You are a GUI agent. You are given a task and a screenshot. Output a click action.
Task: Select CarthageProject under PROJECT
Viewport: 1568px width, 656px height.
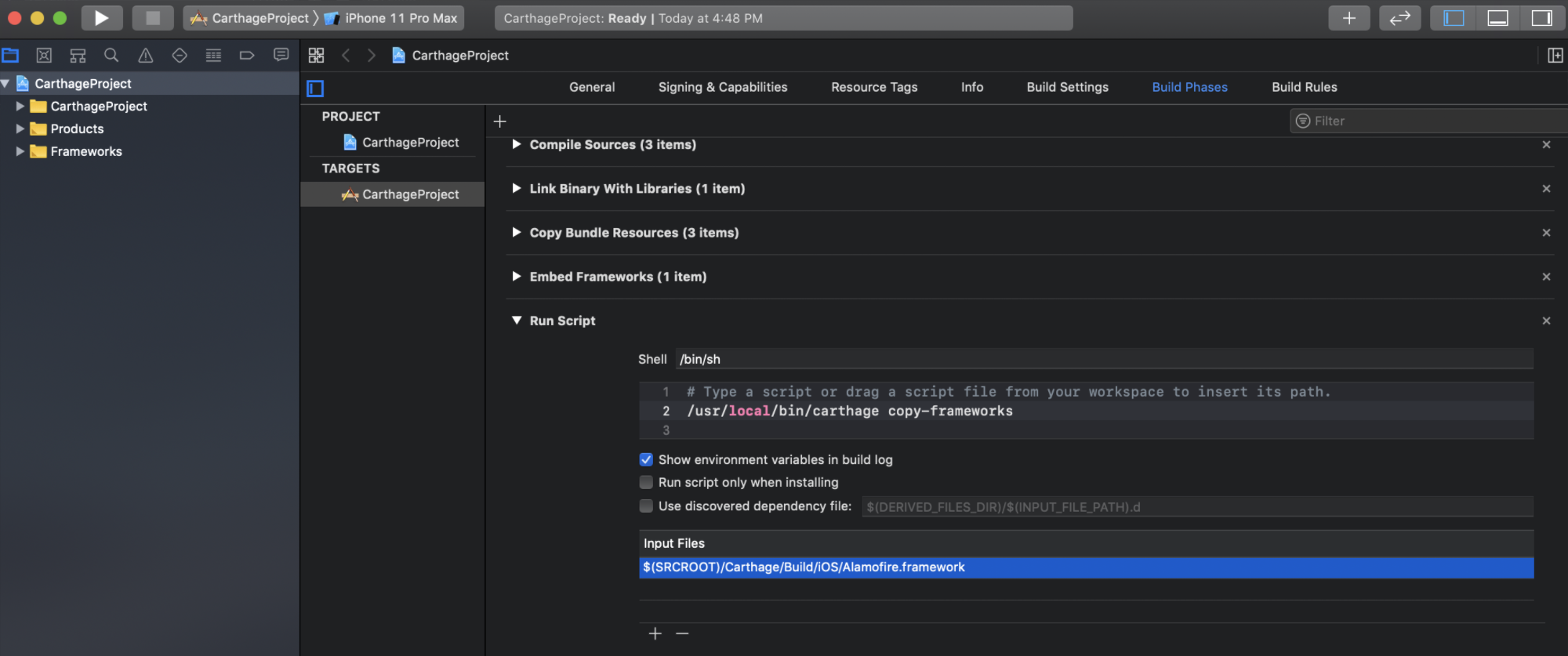tap(401, 142)
